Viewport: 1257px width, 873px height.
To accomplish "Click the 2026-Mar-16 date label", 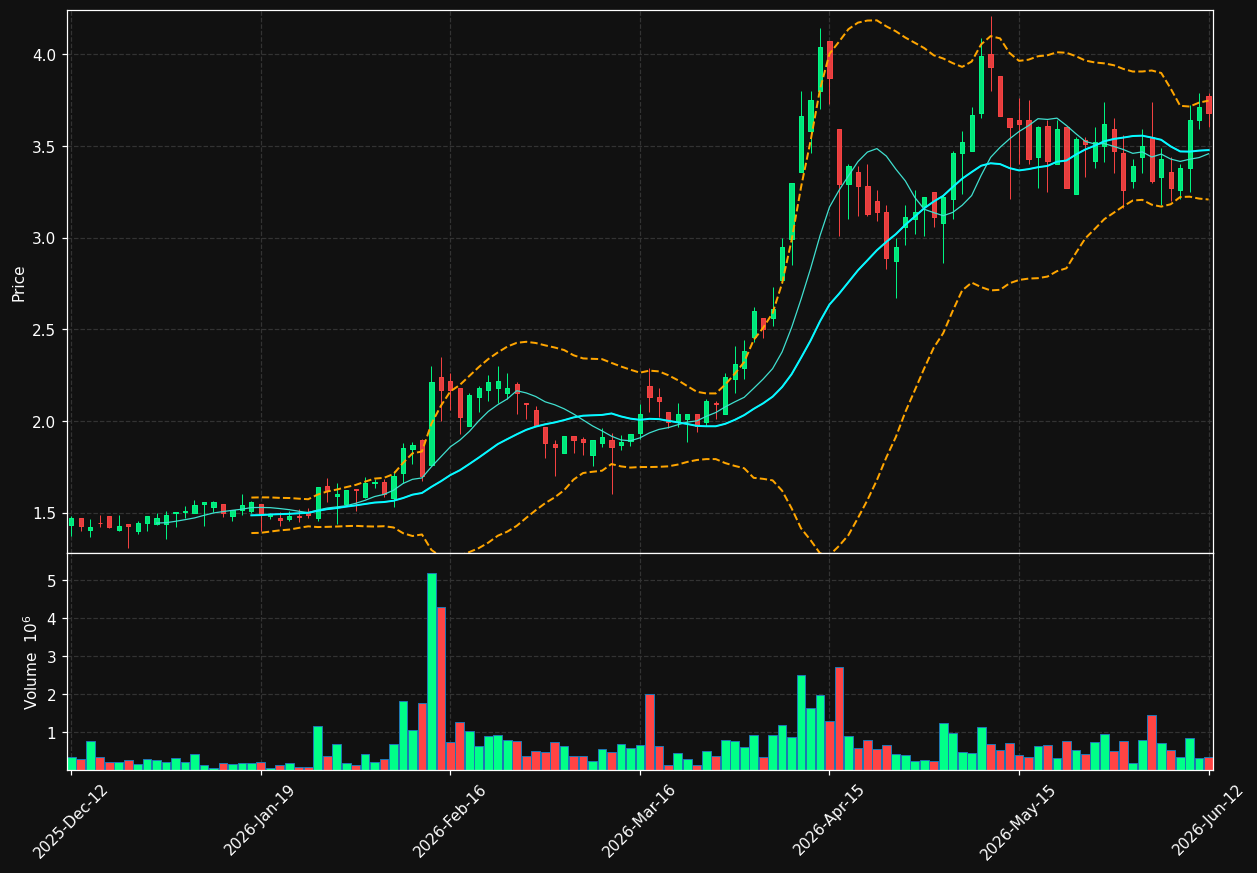I will coord(638,821).
